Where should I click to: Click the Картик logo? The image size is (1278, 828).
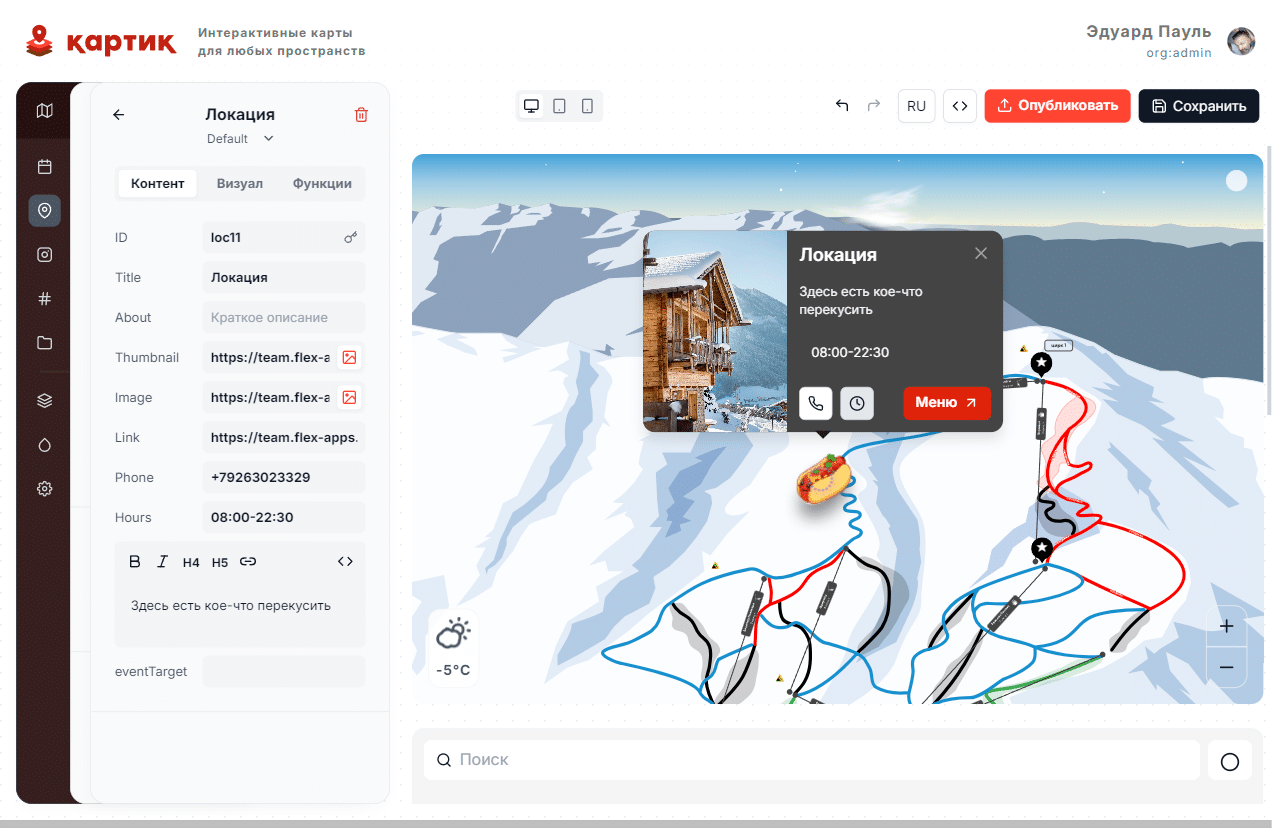[x=101, y=41]
